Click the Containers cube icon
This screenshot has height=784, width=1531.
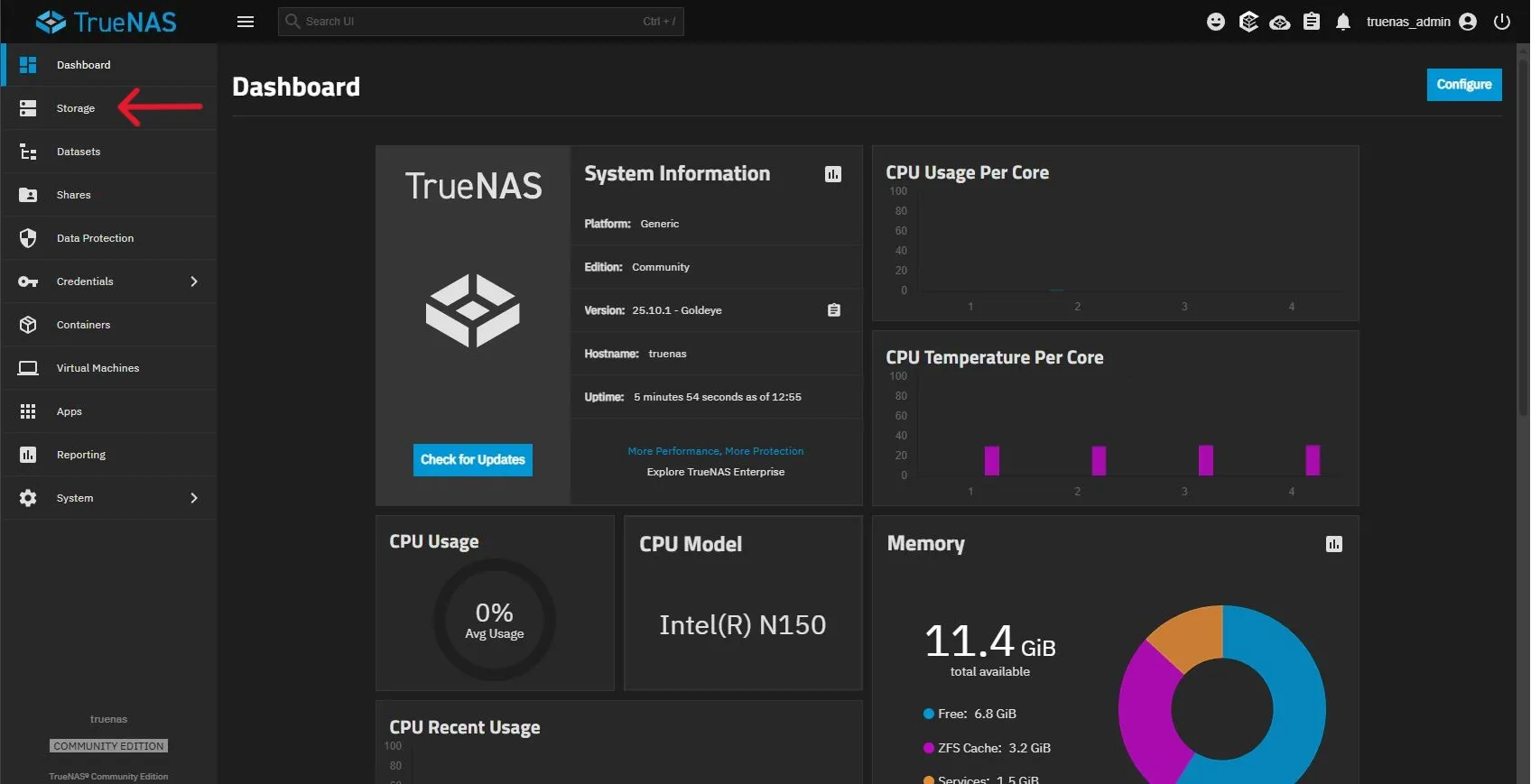point(28,325)
